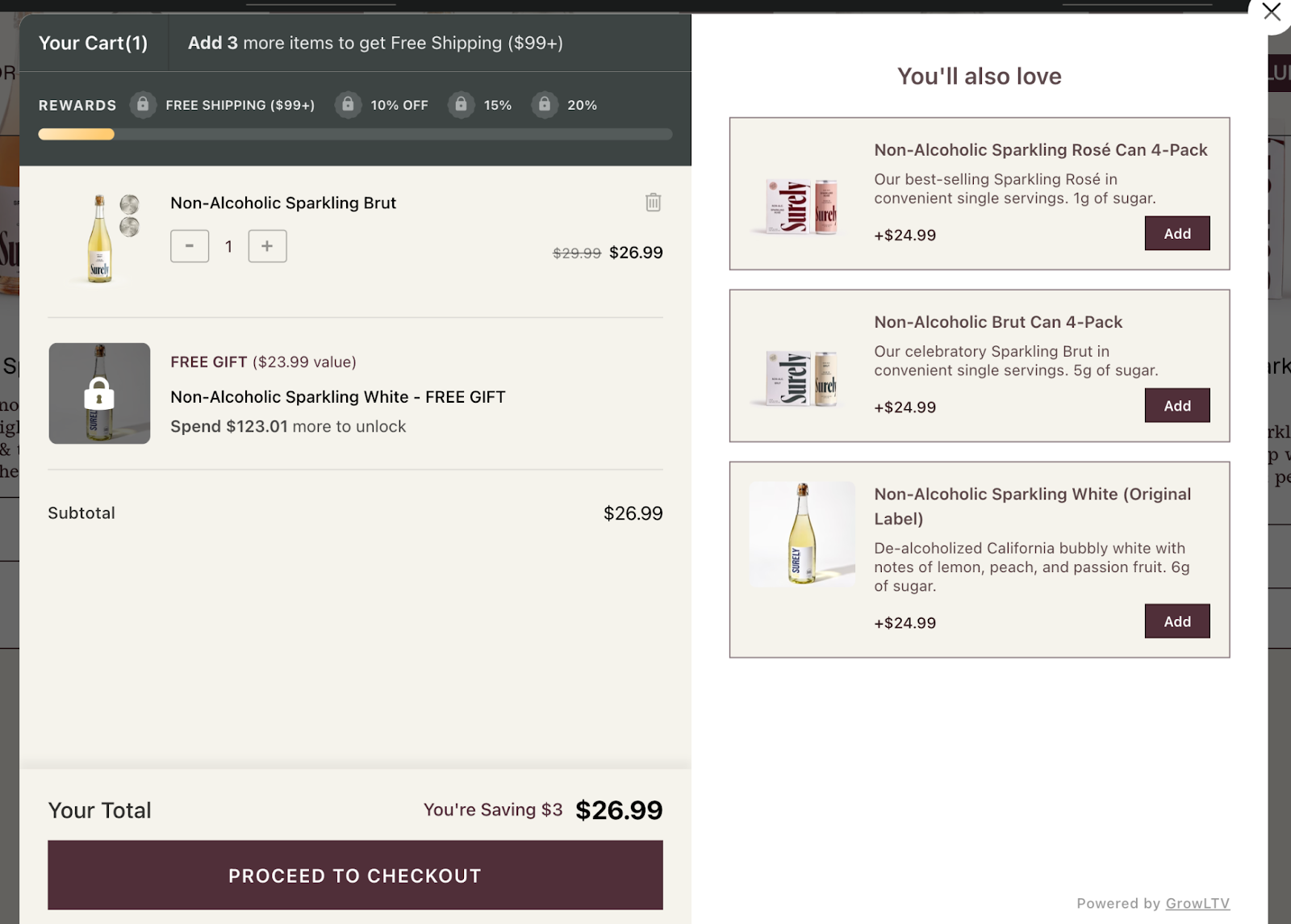Dismiss the cart using the X icon
The image size is (1291, 924).
coord(1271,13)
